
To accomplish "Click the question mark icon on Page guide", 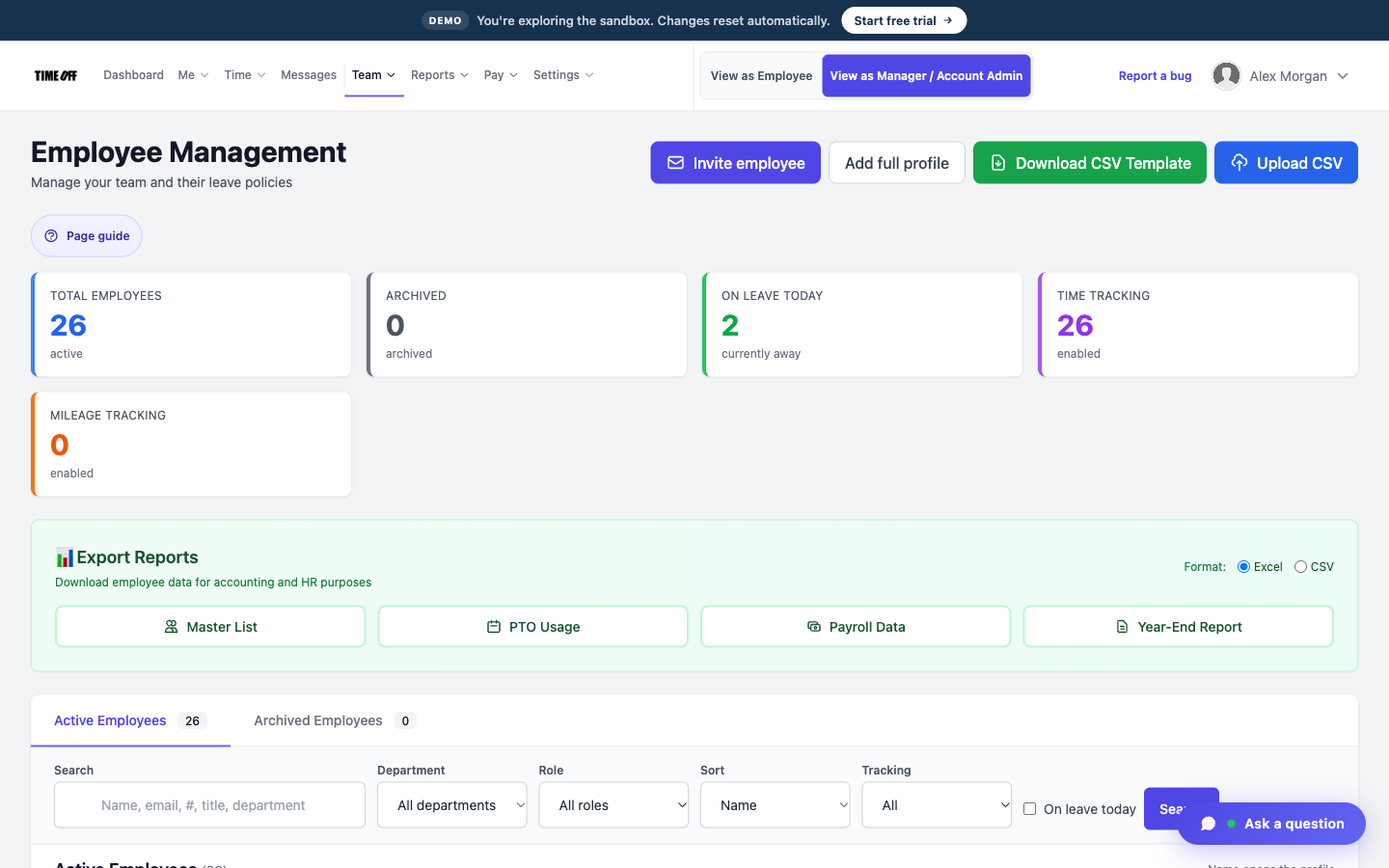I will click(x=51, y=236).
